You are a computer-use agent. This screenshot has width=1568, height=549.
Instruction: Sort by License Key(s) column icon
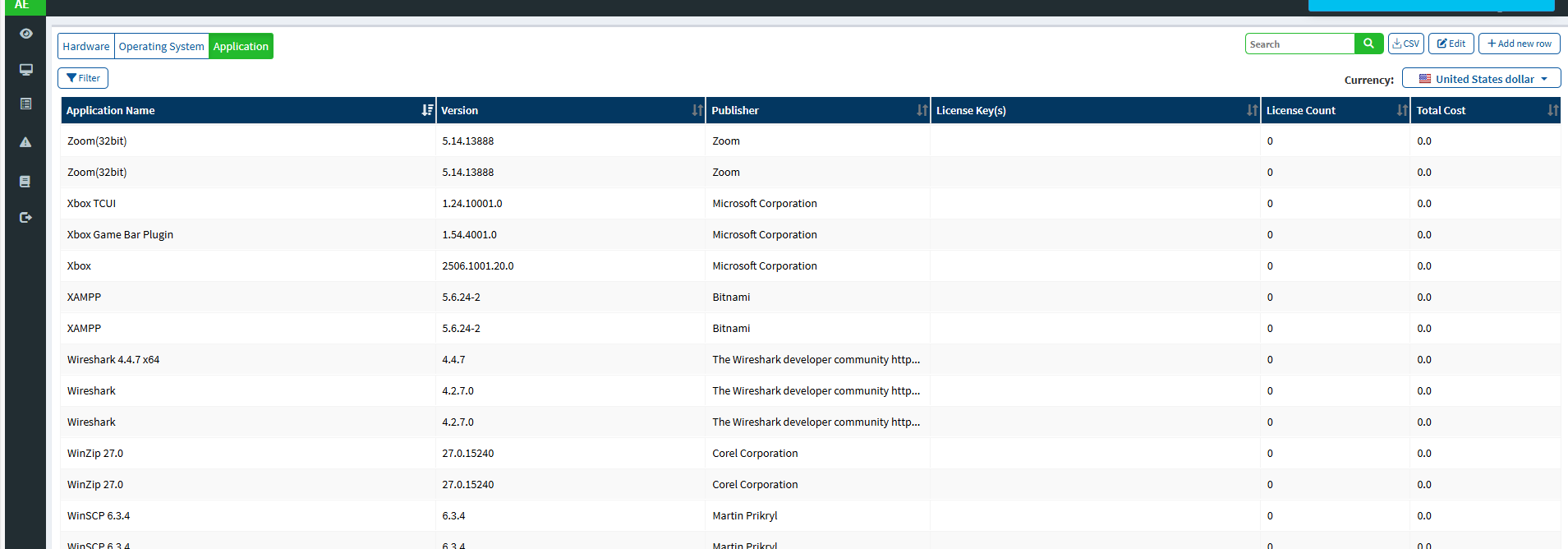1253,110
